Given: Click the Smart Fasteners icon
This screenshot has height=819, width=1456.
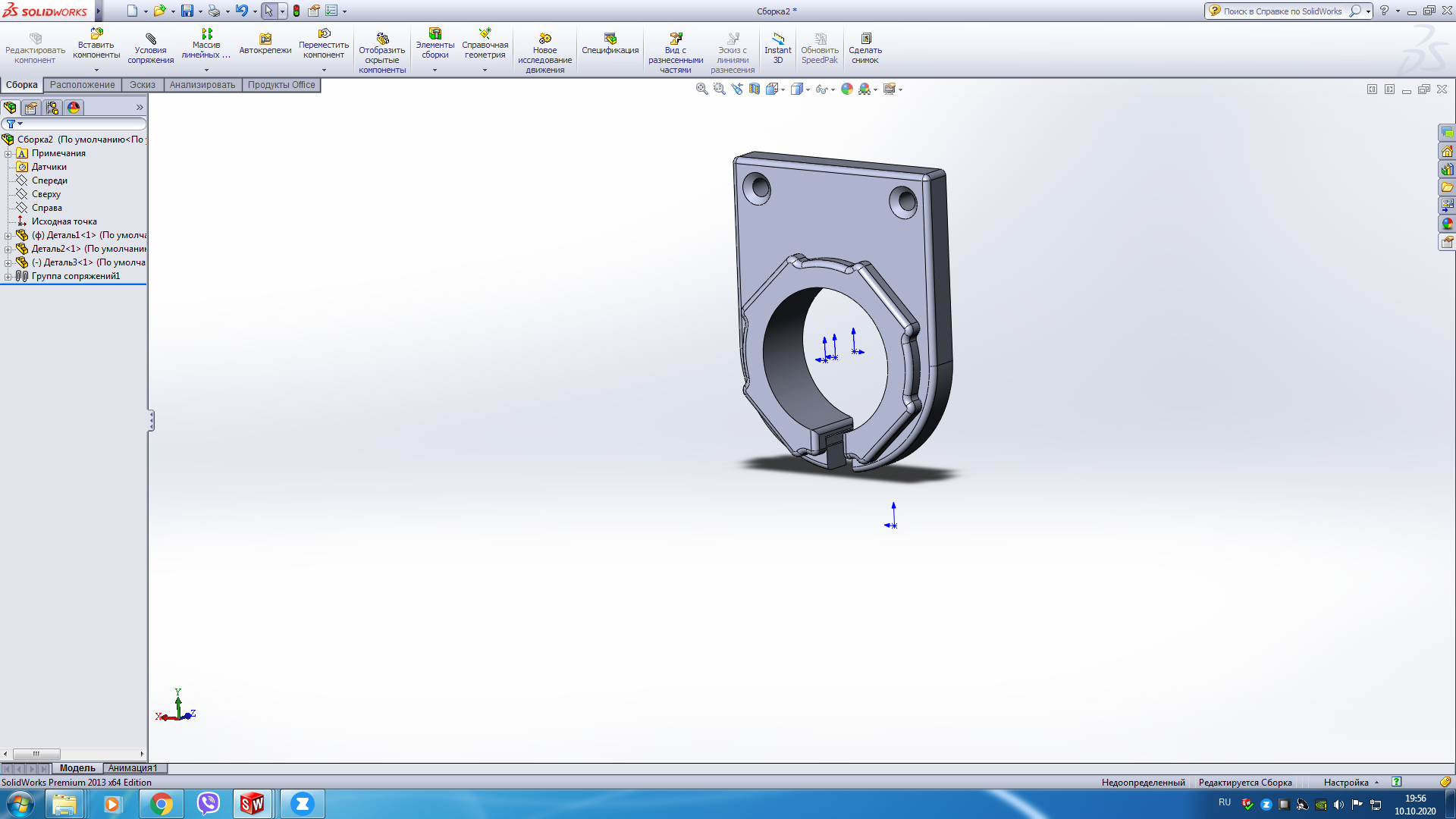Looking at the screenshot, I should tap(265, 39).
